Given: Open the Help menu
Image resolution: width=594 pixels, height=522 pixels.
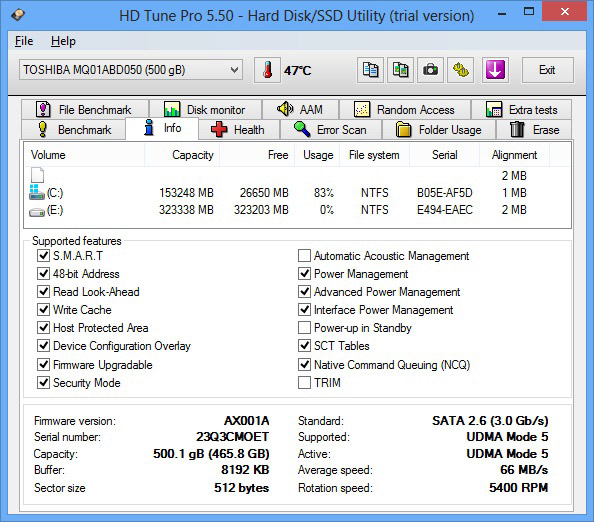Looking at the screenshot, I should coord(63,41).
